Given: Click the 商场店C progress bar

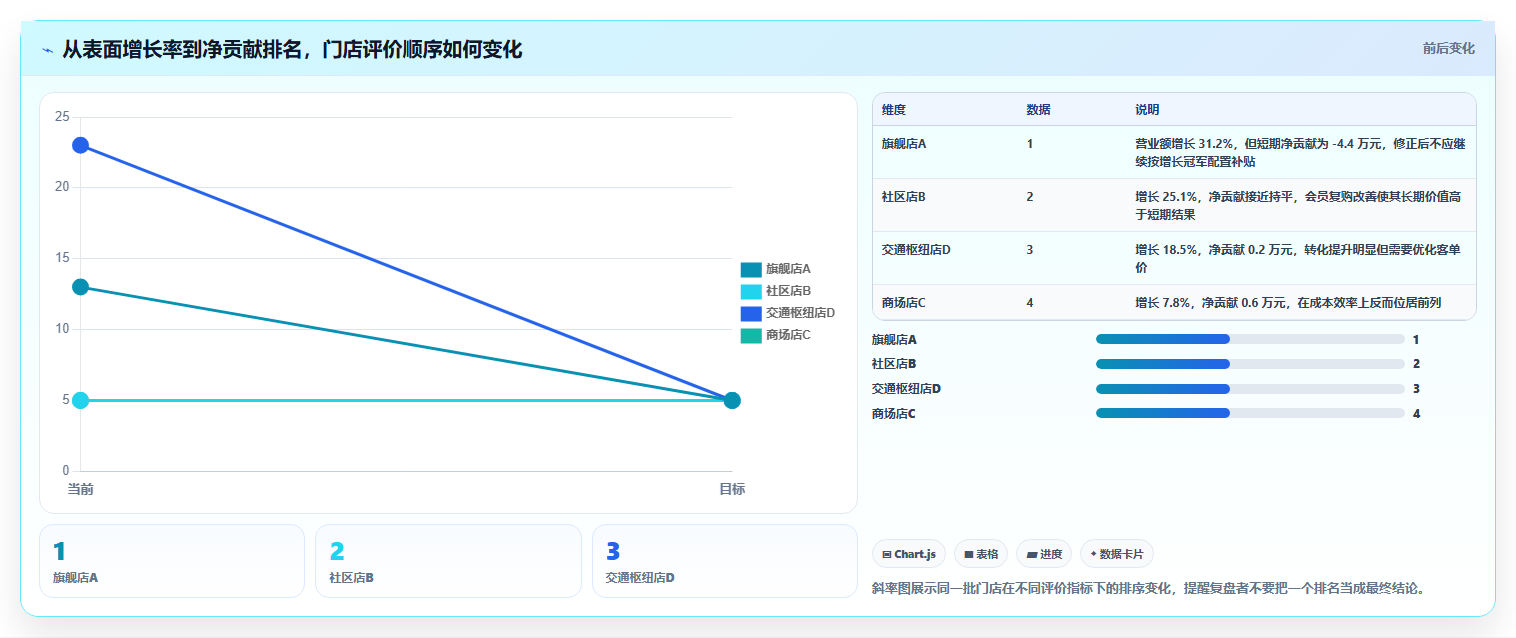Looking at the screenshot, I should click(1250, 413).
